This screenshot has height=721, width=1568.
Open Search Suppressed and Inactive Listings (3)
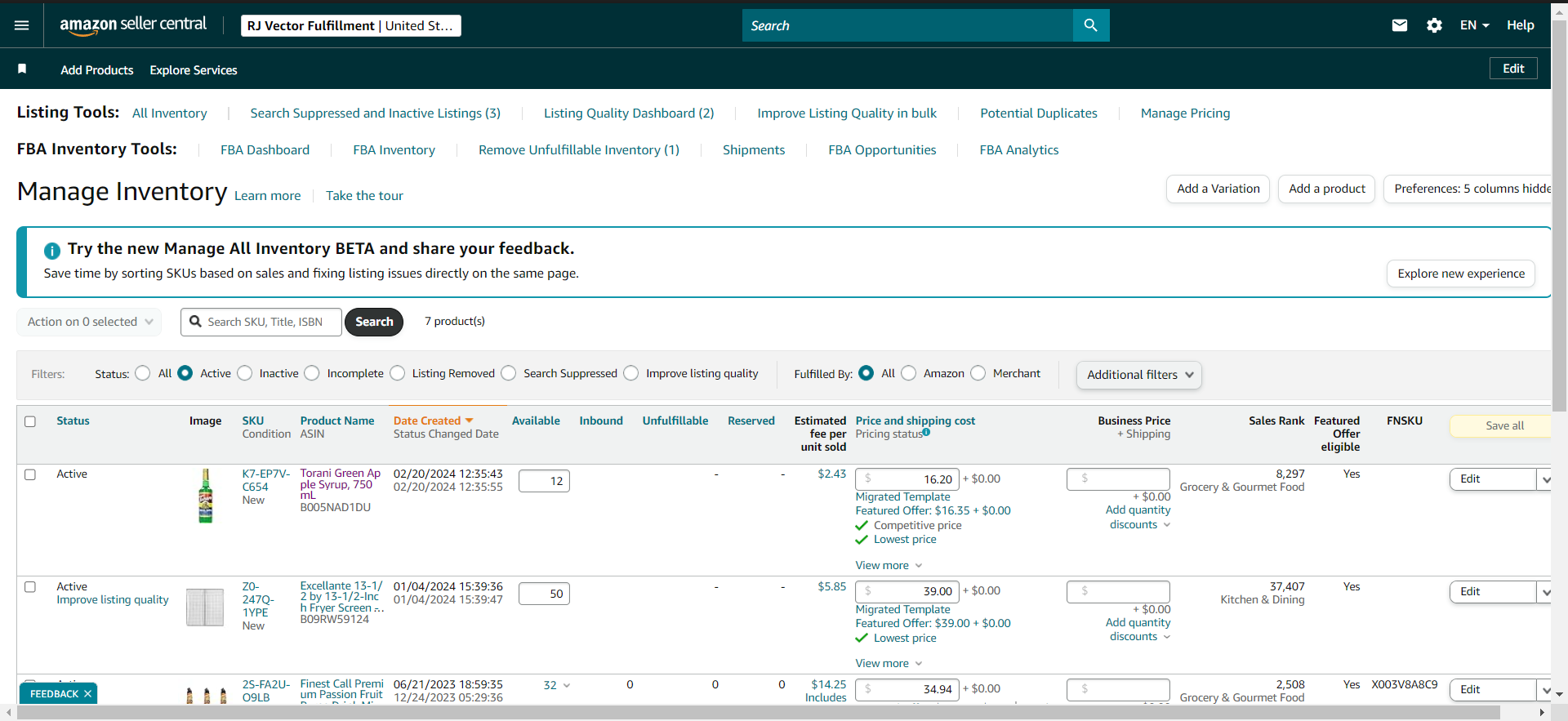376,113
